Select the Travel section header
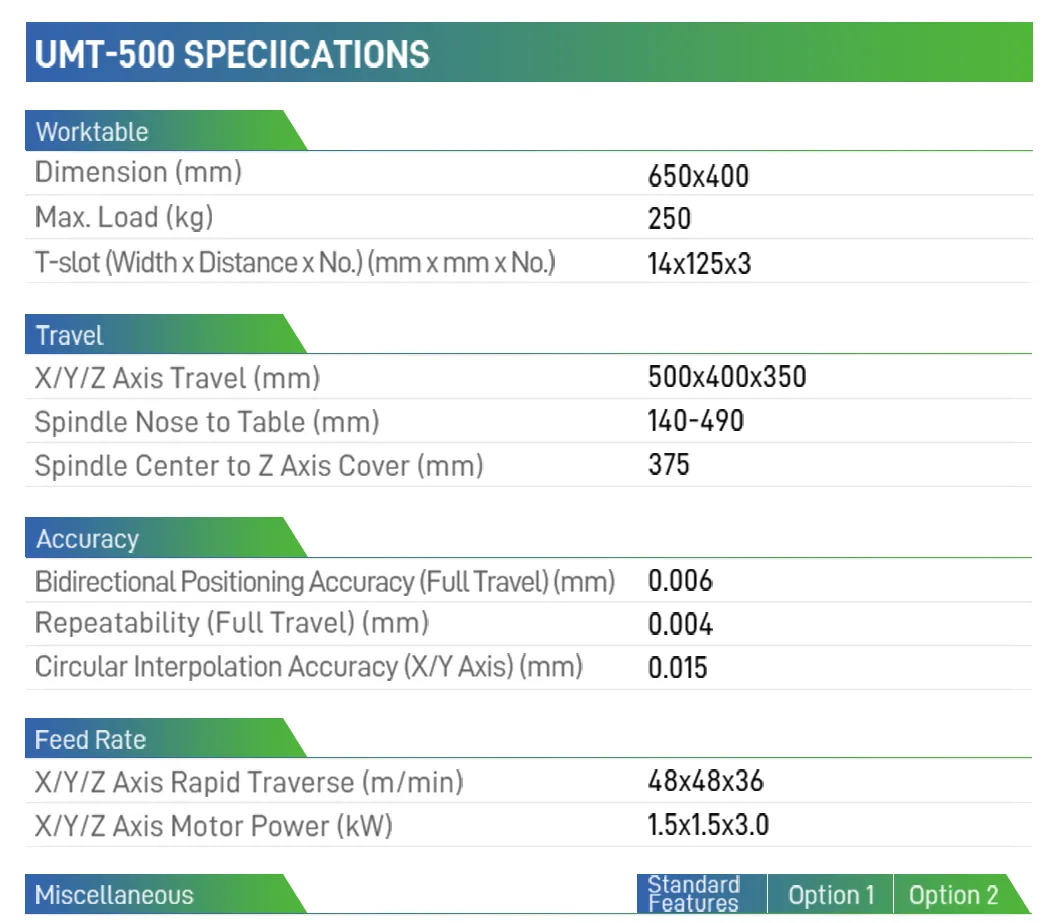 pos(70,336)
